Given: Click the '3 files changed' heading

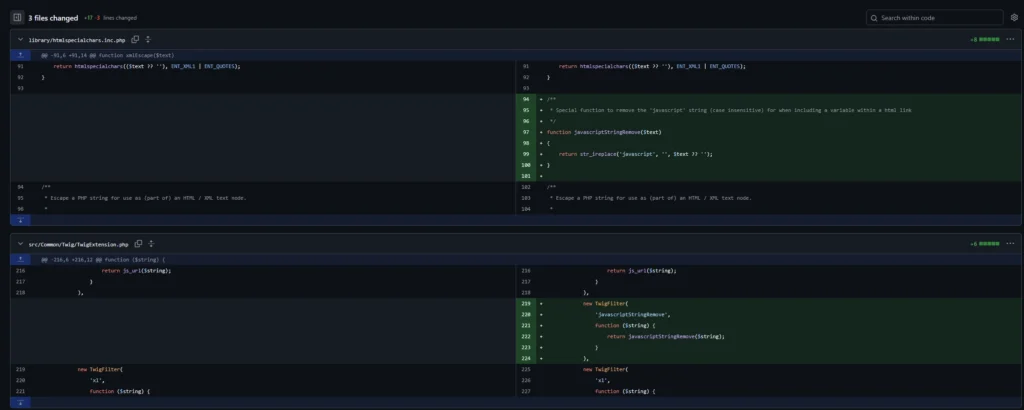Looking at the screenshot, I should pos(53,18).
